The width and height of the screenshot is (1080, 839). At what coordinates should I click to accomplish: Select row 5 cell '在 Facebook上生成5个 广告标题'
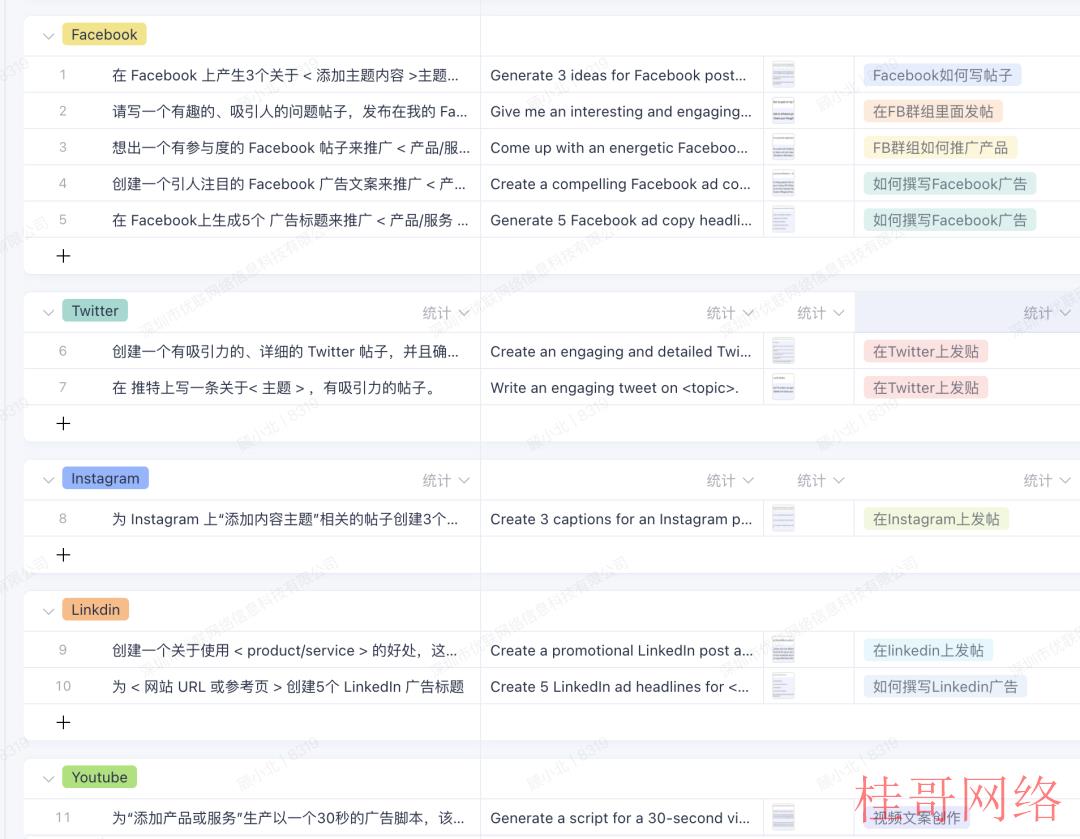291,220
